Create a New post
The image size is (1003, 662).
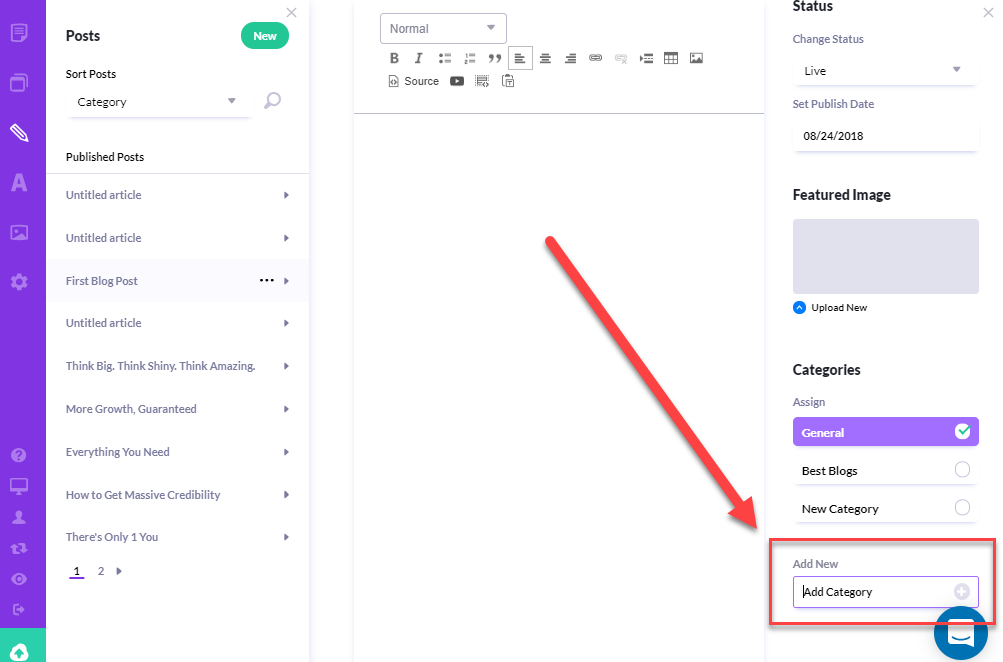(265, 36)
